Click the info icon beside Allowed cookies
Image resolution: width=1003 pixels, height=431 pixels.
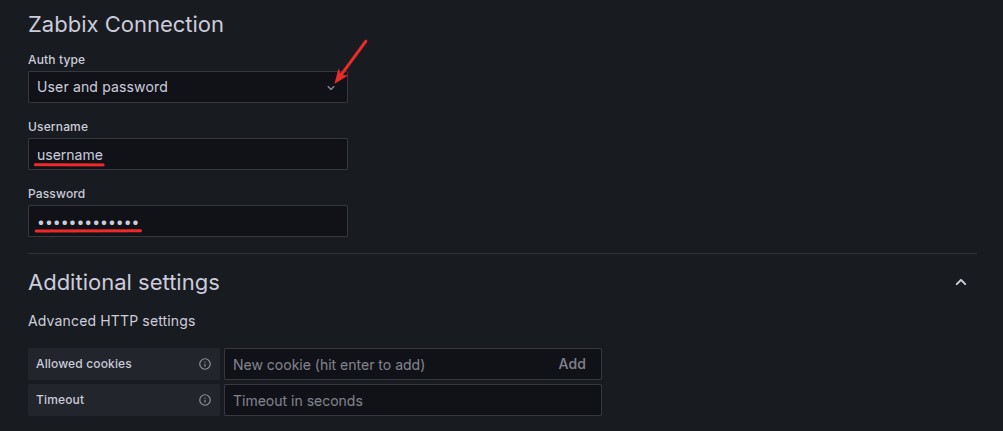point(205,364)
